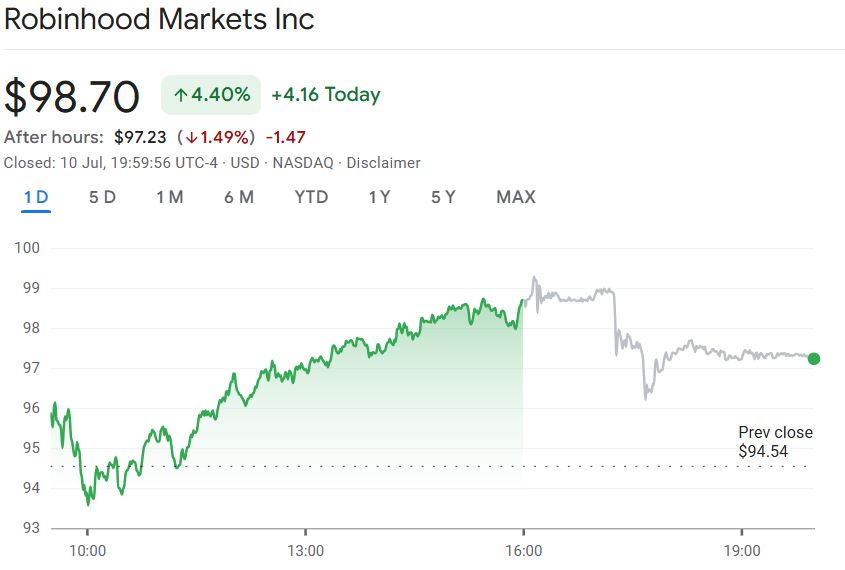Select the 1D time range tab
The width and height of the screenshot is (845, 570).
pos(36,197)
